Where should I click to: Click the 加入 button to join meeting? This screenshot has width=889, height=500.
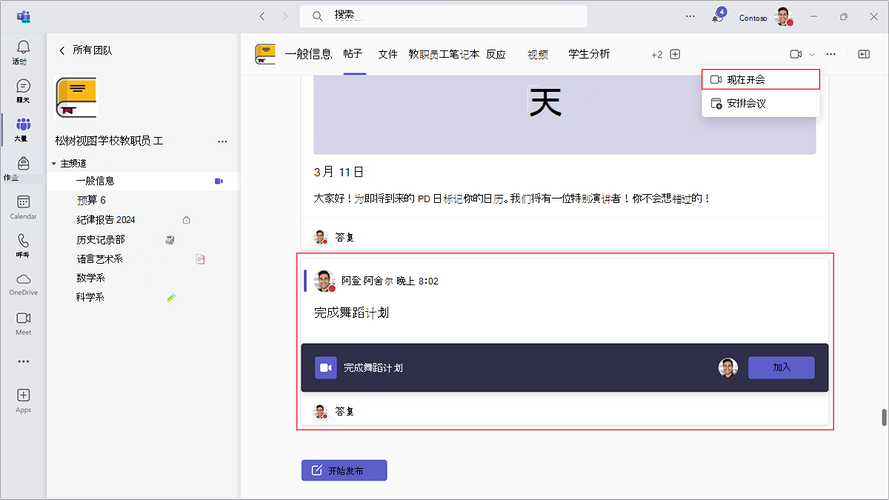(781, 367)
